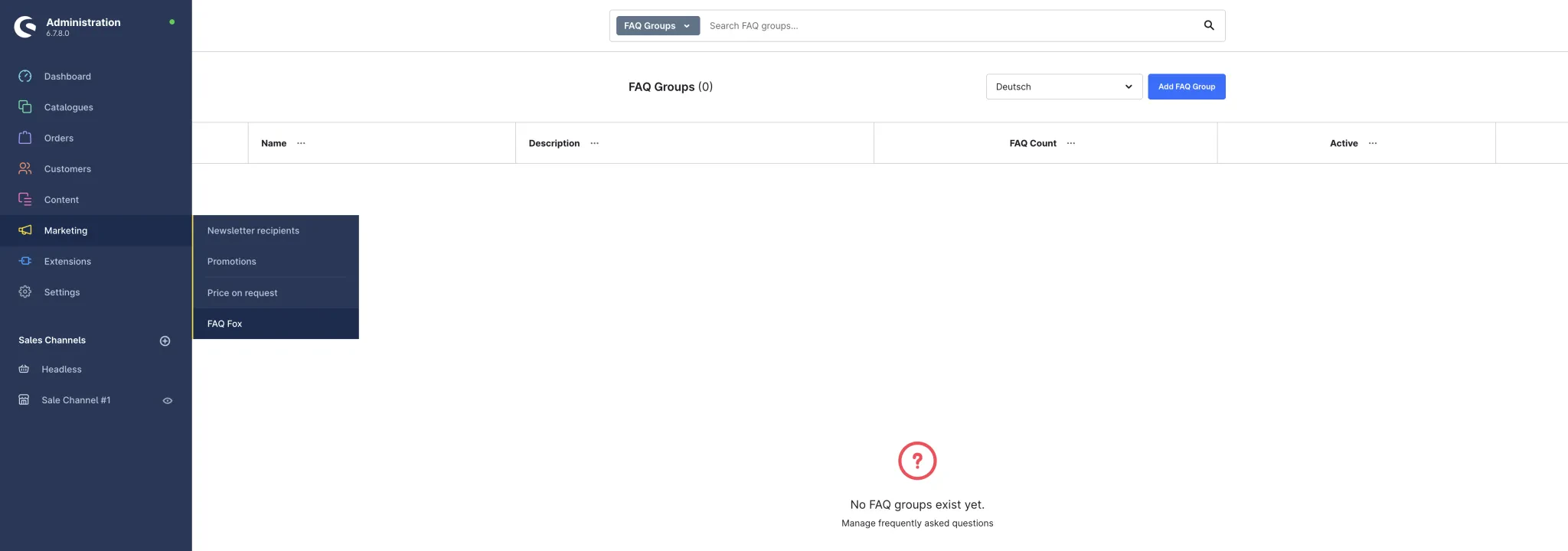Click the Add FAQ Group button

click(x=1186, y=86)
